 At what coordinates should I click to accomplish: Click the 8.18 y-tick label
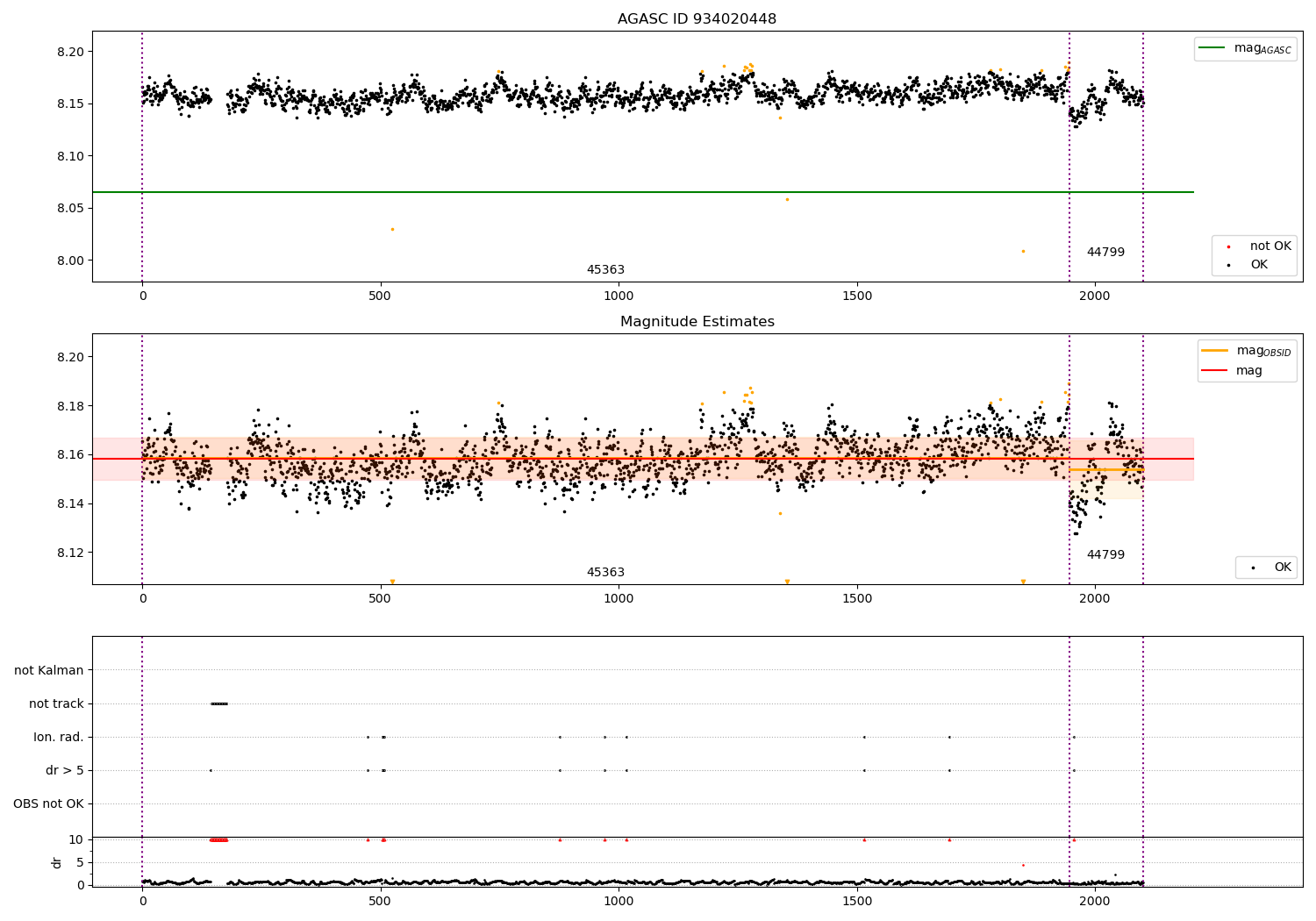click(71, 406)
